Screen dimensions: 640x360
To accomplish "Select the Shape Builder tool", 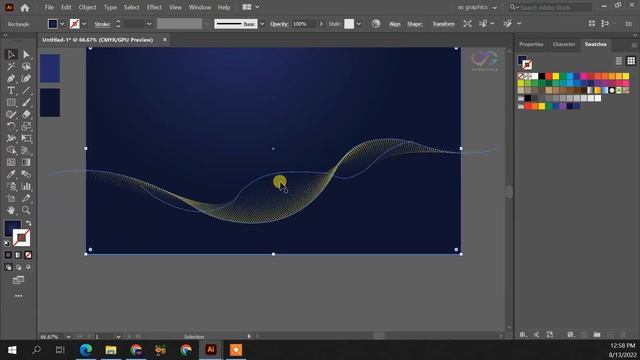I will coord(11,150).
